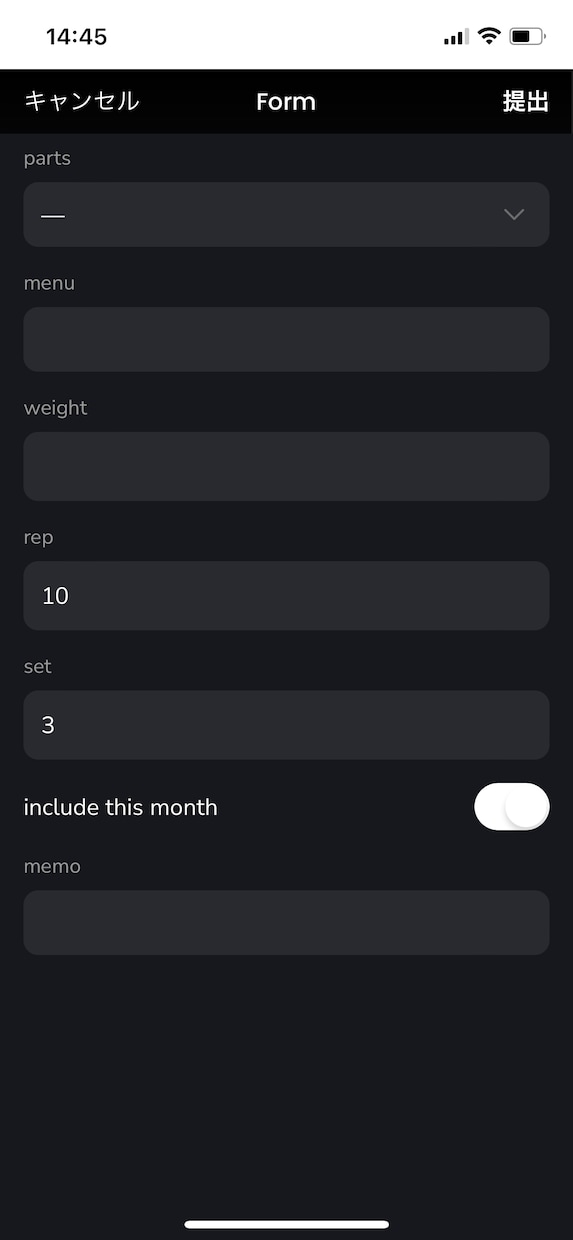Select the set field showing 3
573x1240 pixels.
tap(286, 725)
